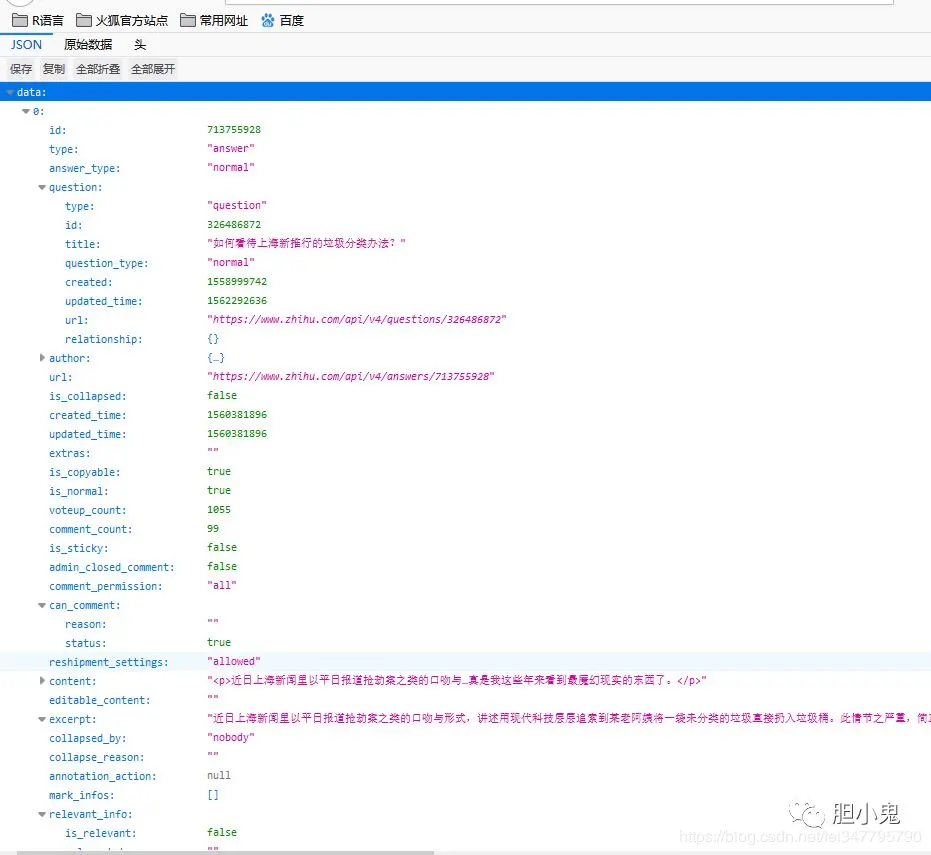The image size is (931, 855).
Task: Select the id value 713755928
Action: pyautogui.click(x=234, y=129)
